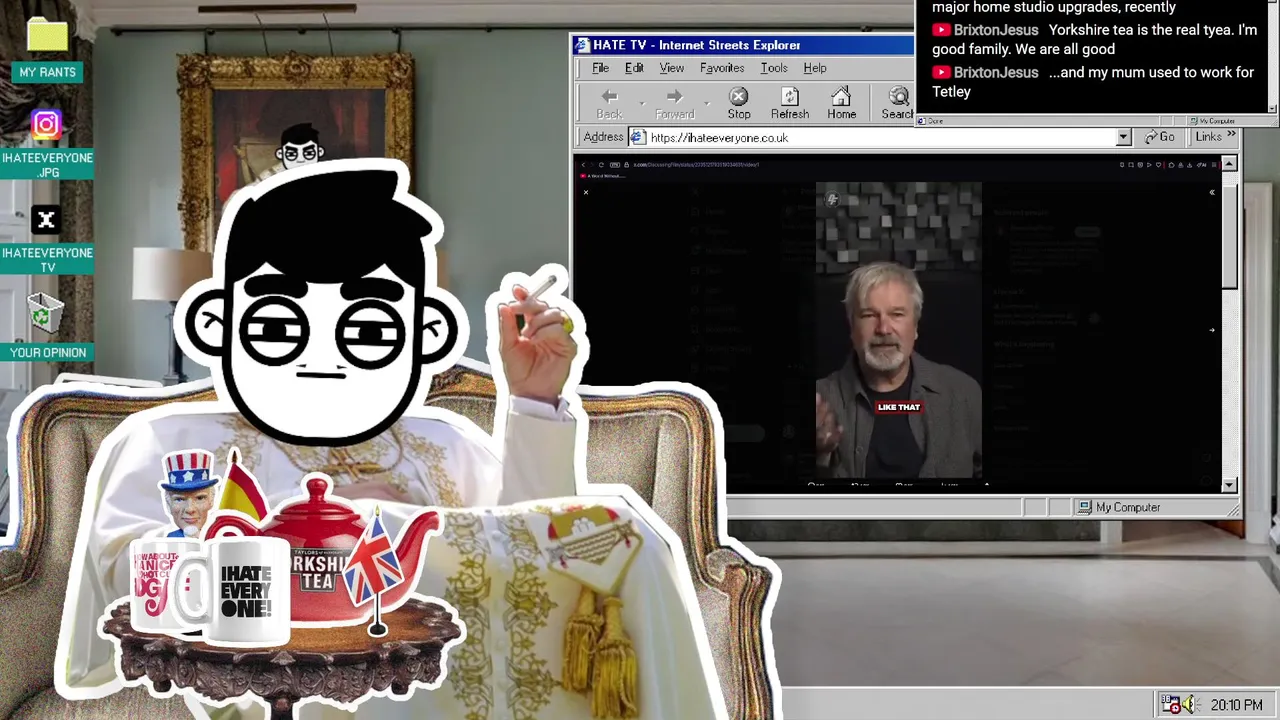Click the Address label in browser
The image size is (1280, 720).
(x=603, y=137)
